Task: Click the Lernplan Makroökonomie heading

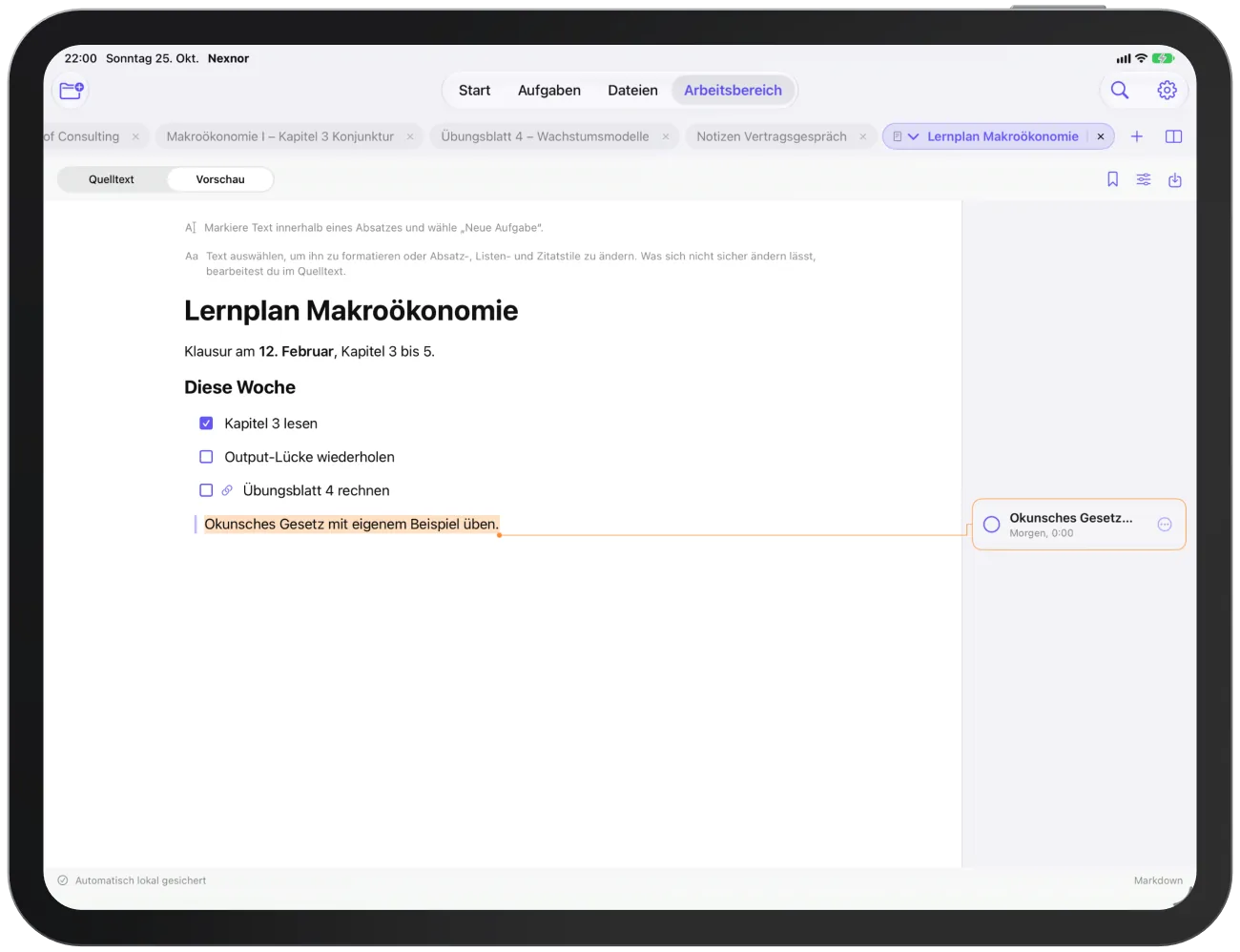Action: pos(351,311)
